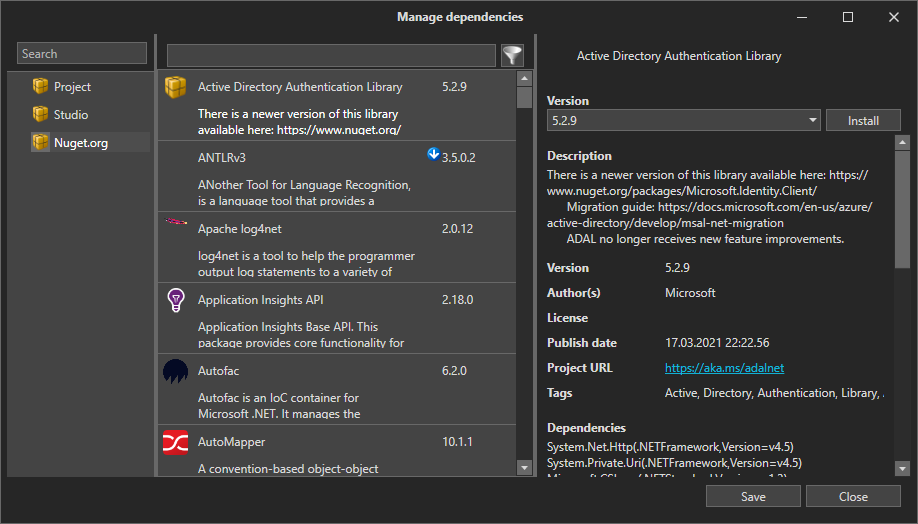Open the Version 5.2.9 dropdown
The image size is (918, 524).
[x=684, y=121]
